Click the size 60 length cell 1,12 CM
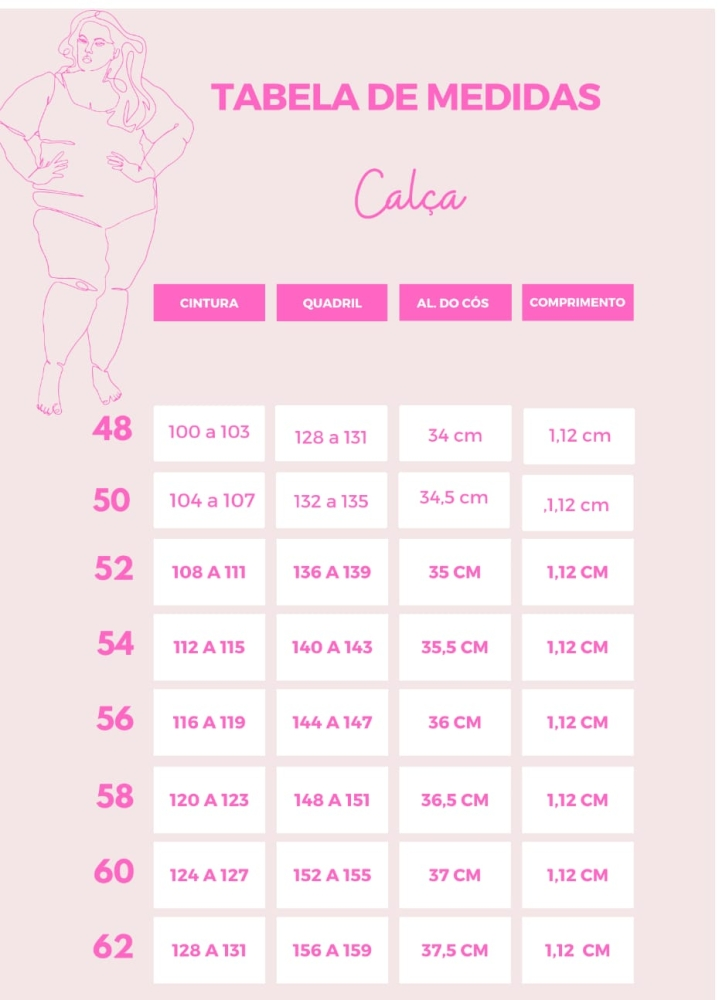Viewport: 719px width, 1000px height. (x=577, y=875)
